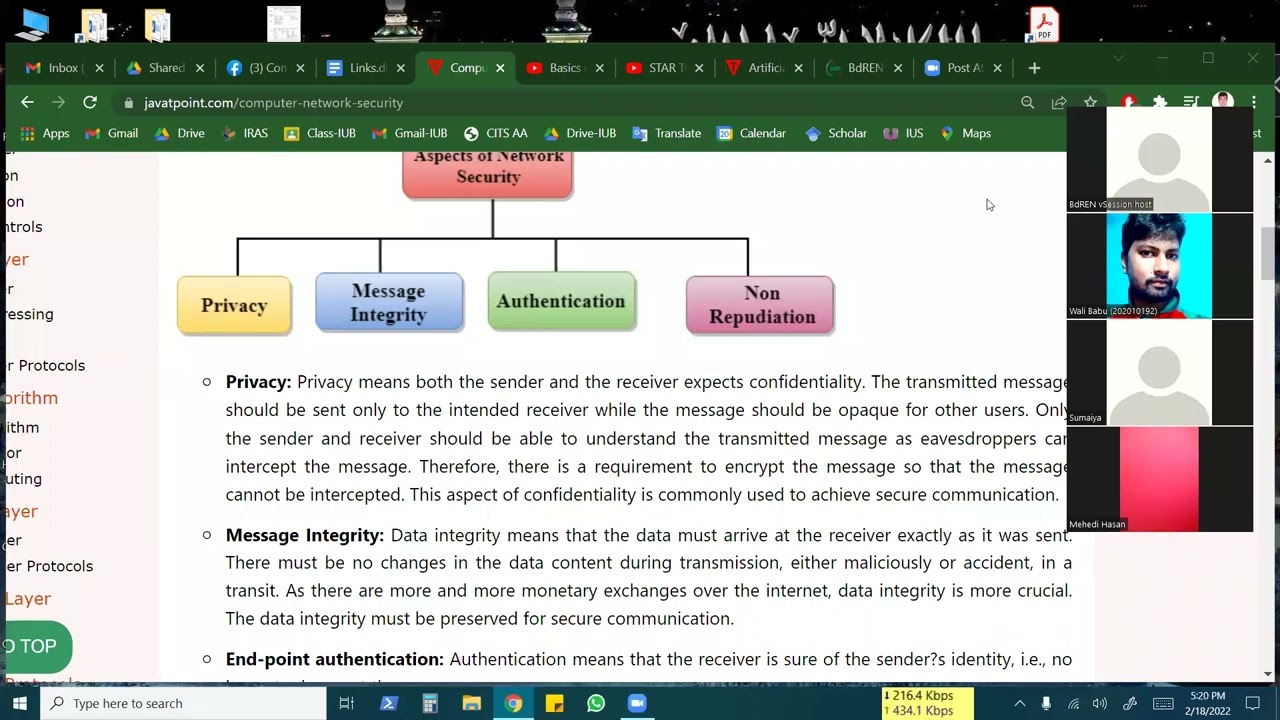Switch to the Shared Drive tab
The height and width of the screenshot is (720, 1280).
click(x=165, y=68)
